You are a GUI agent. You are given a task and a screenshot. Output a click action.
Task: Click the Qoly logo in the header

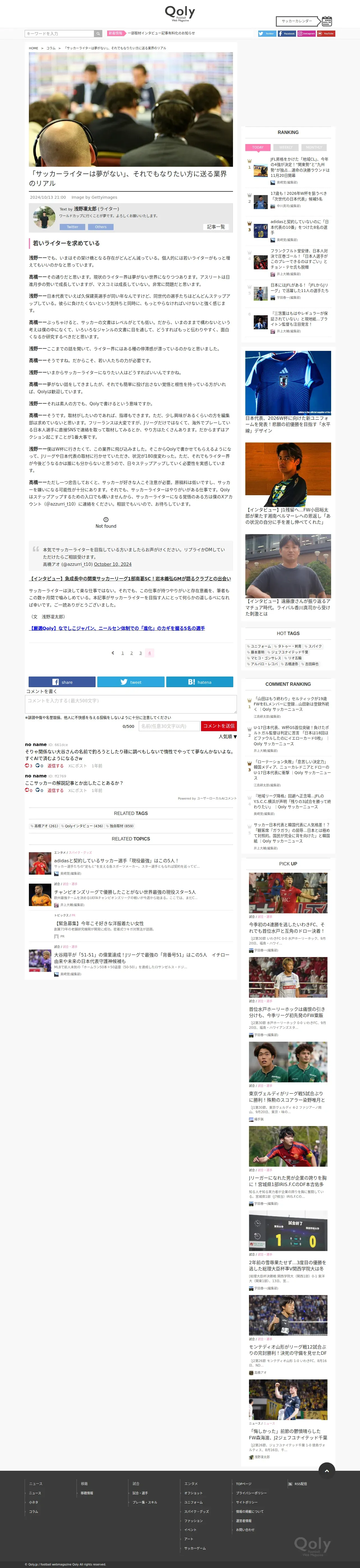coord(180,13)
